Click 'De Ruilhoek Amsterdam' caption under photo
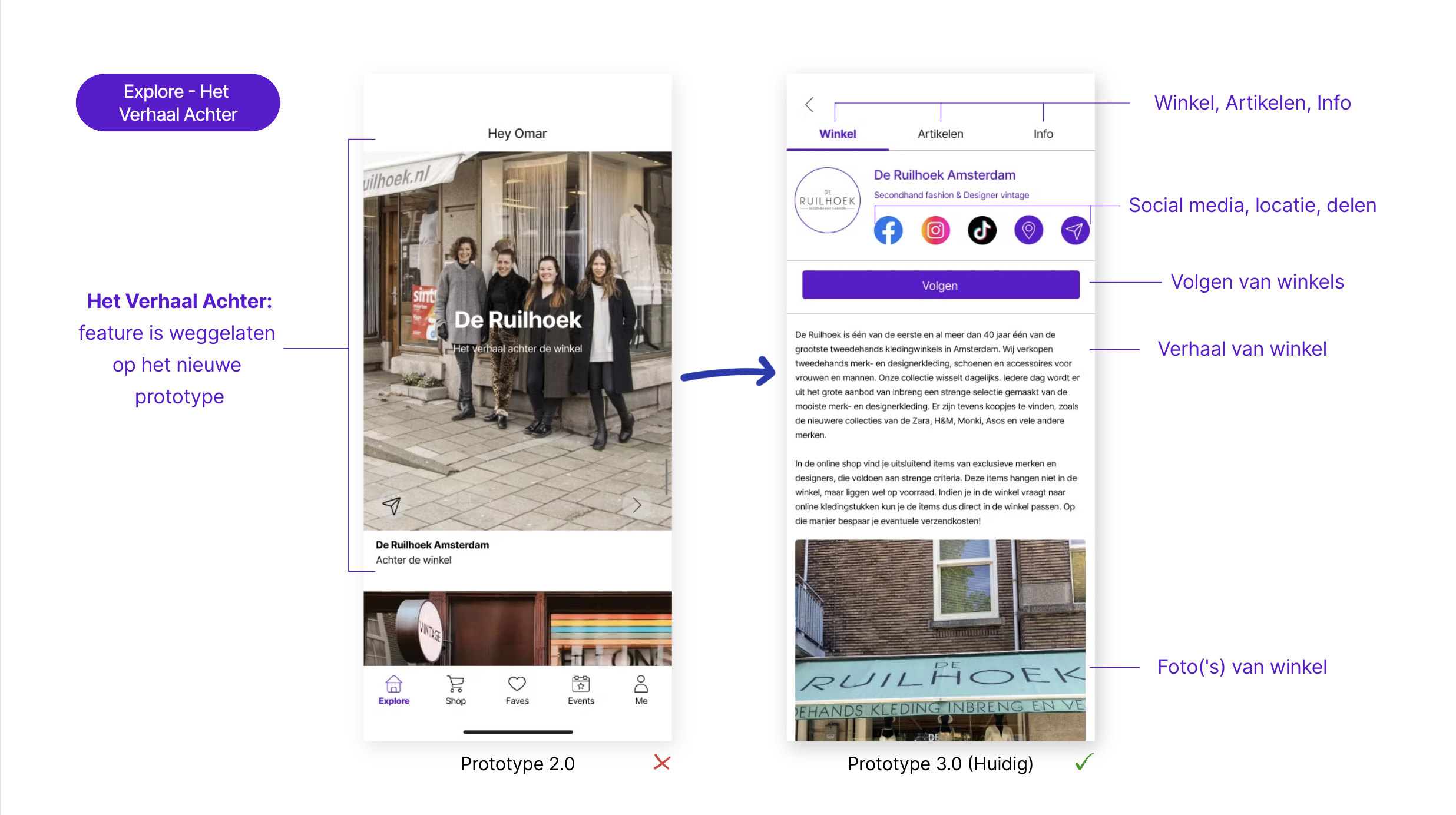The width and height of the screenshot is (1456, 815). (432, 545)
